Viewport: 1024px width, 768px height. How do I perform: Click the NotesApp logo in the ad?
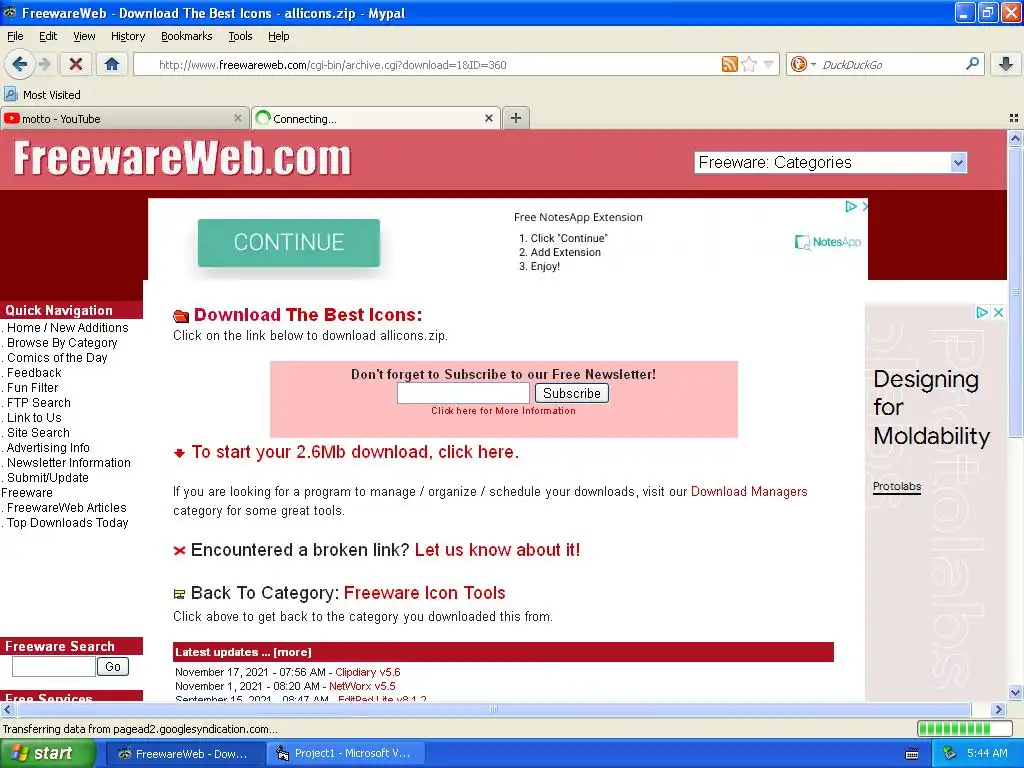tap(827, 242)
